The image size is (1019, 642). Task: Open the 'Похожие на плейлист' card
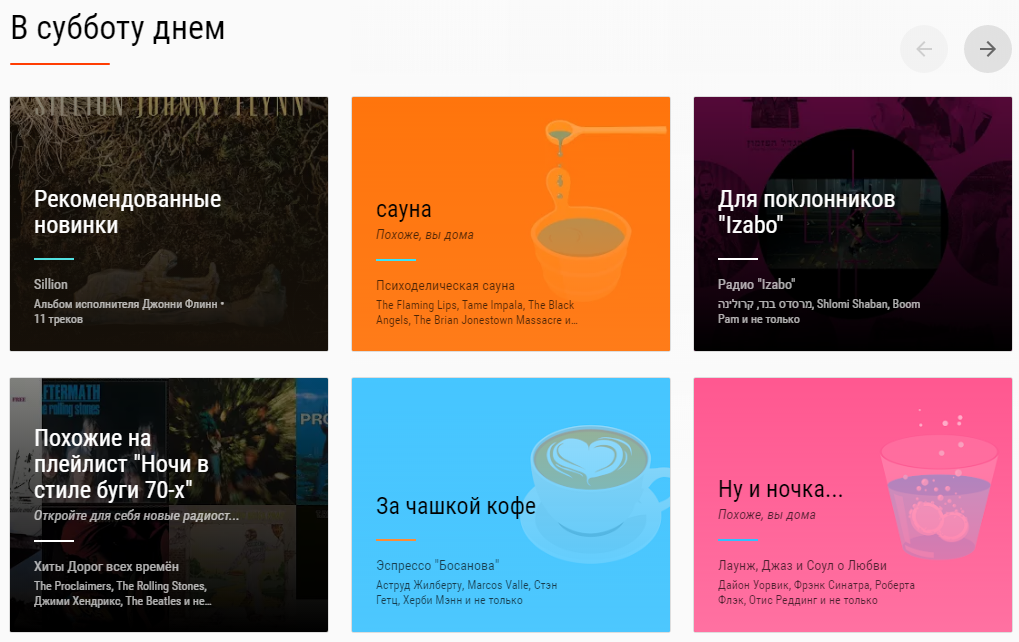coord(168,505)
